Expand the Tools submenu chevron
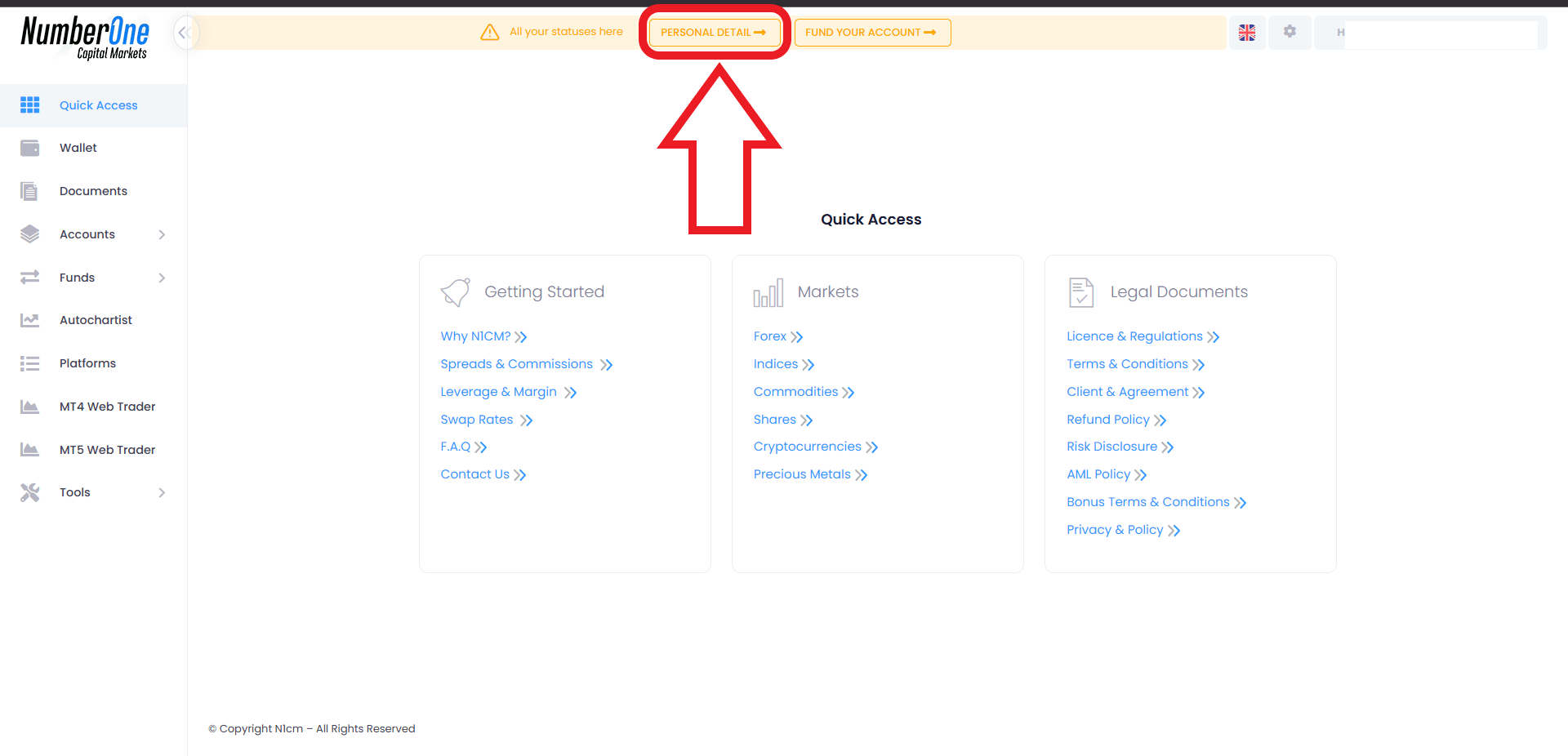 162,492
